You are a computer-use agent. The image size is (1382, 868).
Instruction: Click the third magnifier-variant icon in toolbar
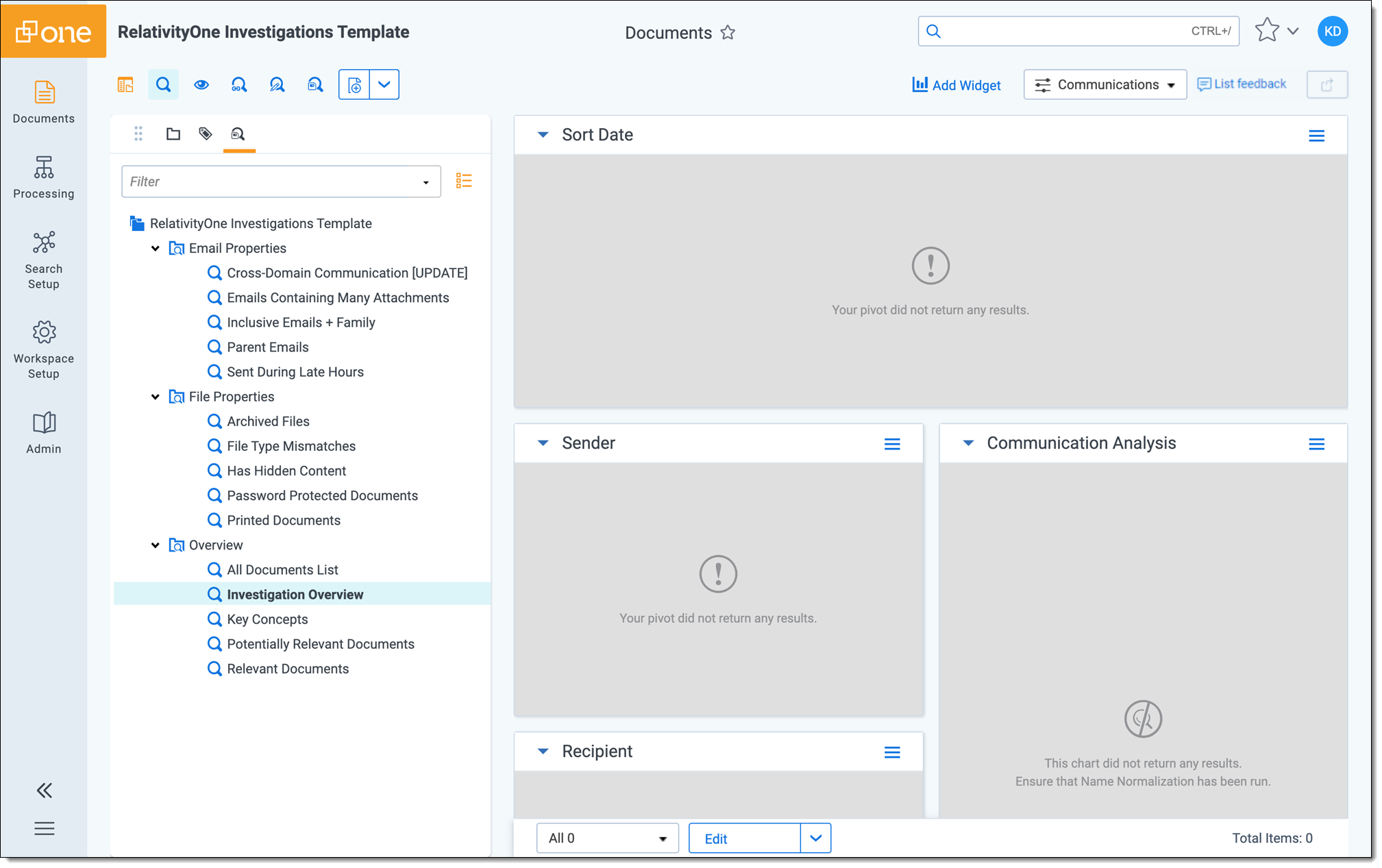coord(315,85)
